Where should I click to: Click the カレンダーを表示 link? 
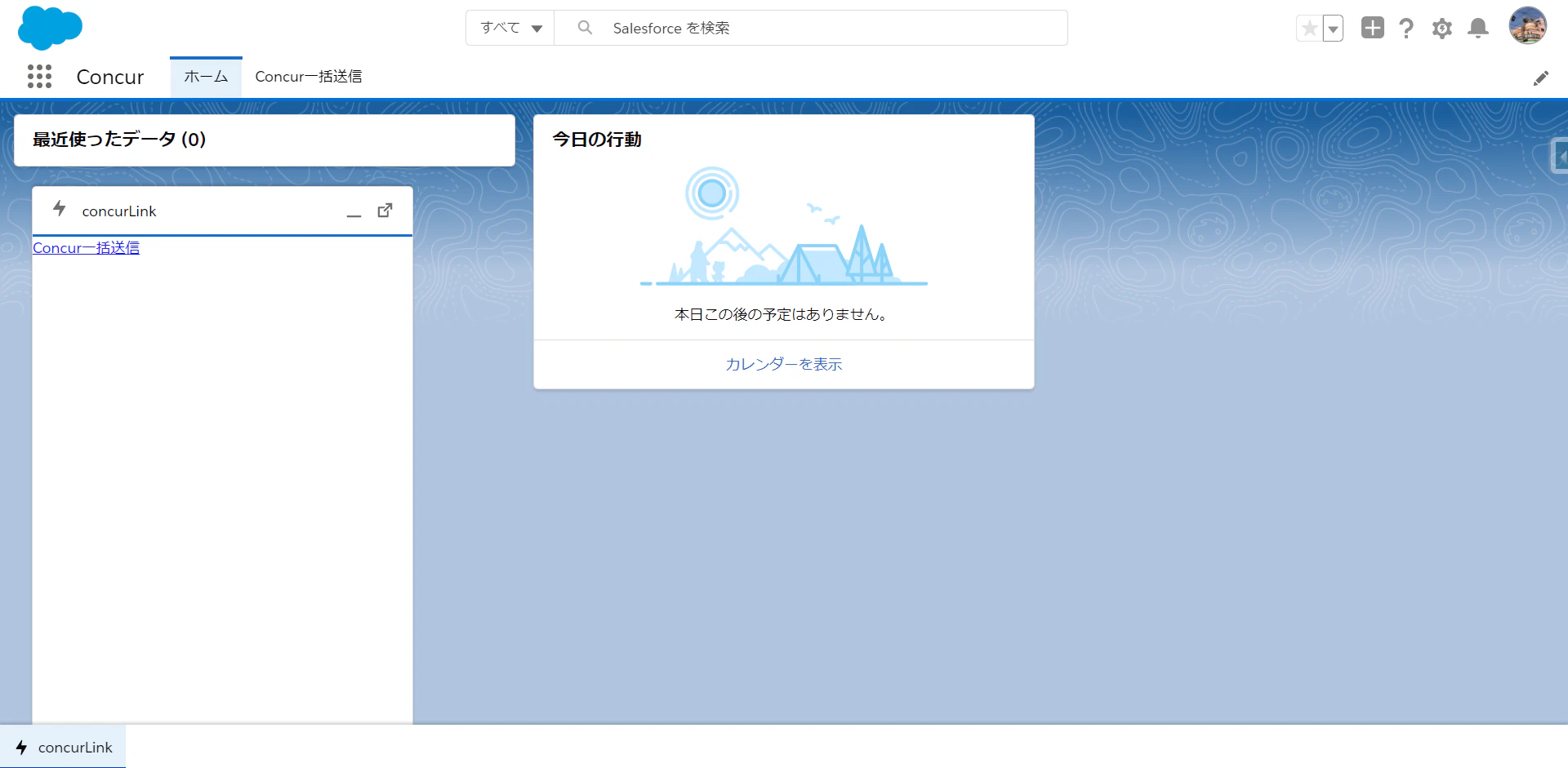click(x=784, y=364)
